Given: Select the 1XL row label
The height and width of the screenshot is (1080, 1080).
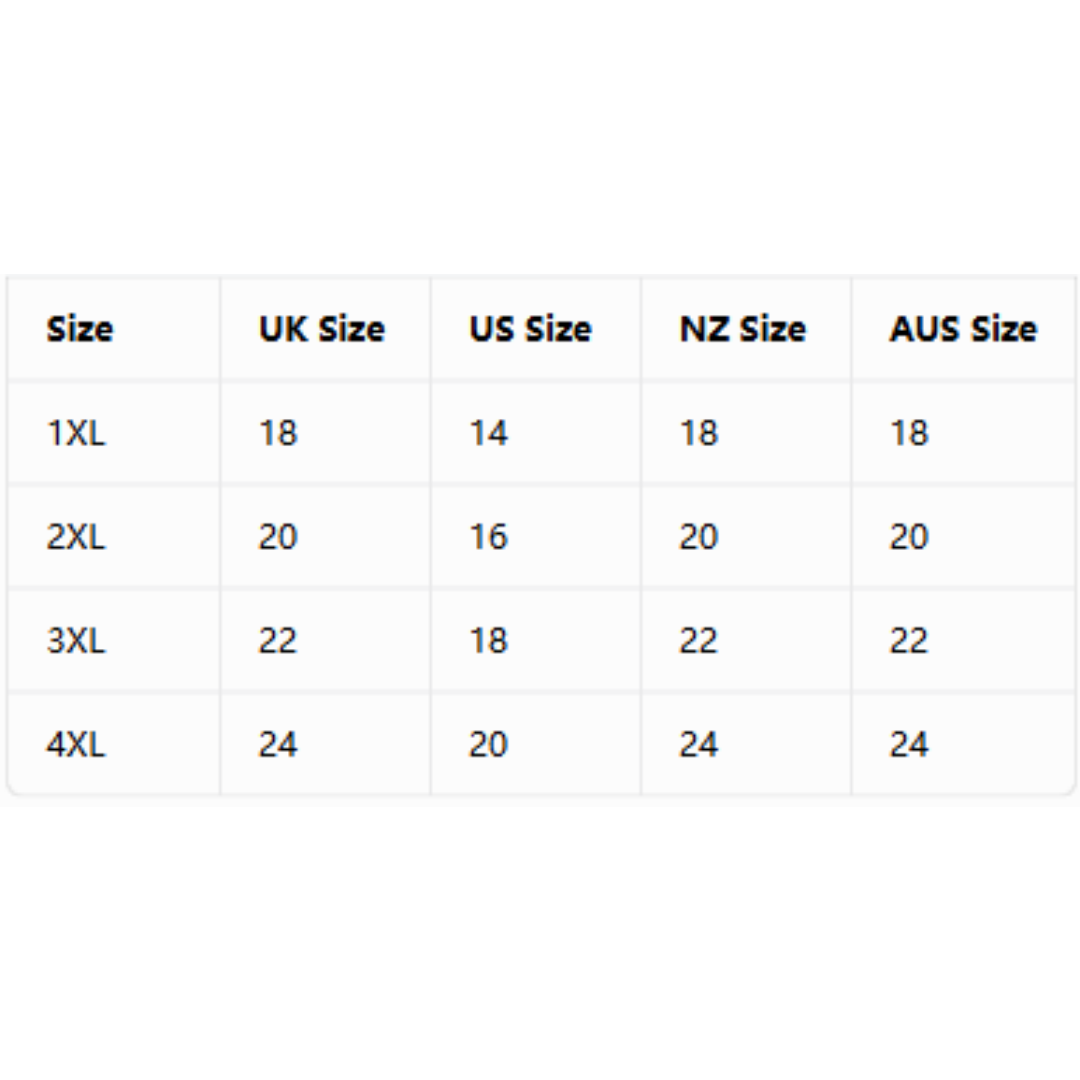Looking at the screenshot, I should tap(76, 433).
